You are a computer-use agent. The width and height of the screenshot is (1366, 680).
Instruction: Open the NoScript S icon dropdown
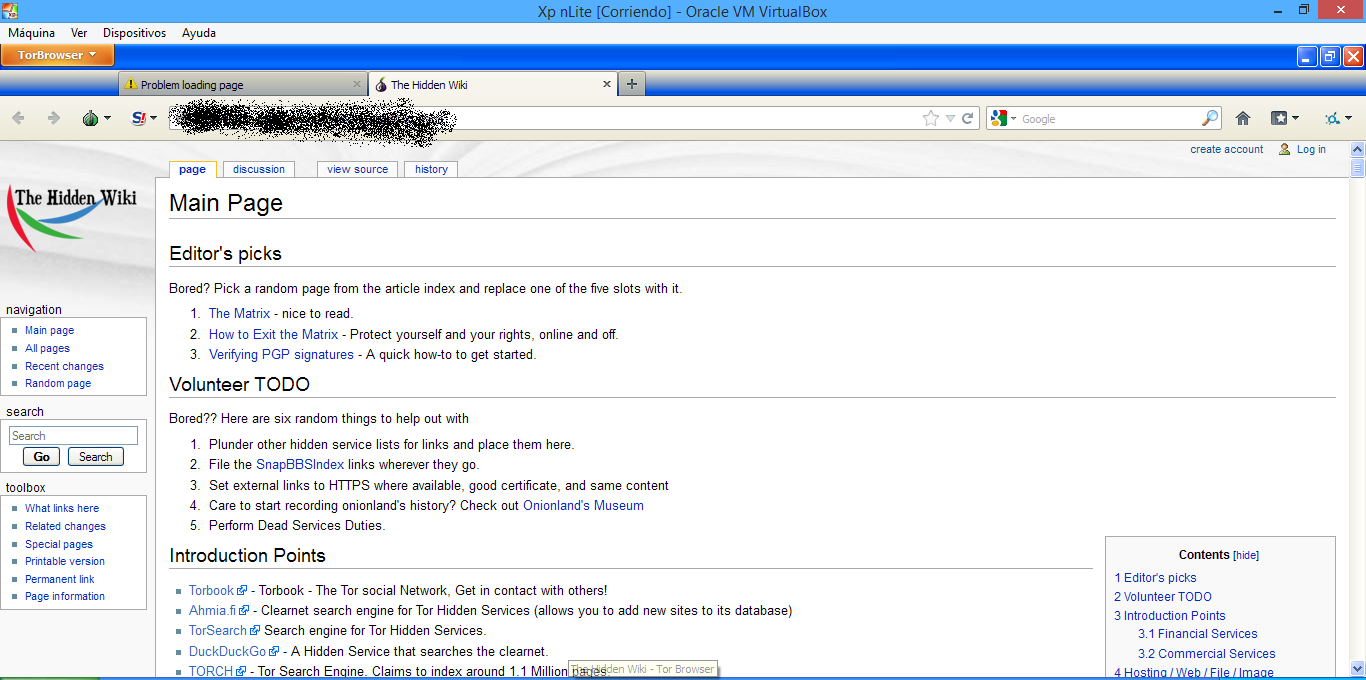(x=144, y=118)
